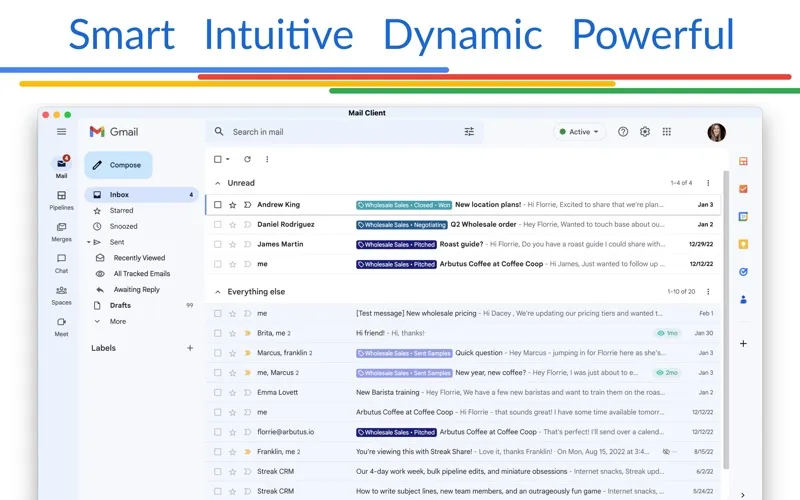Star the Emma Lovett email

233,392
